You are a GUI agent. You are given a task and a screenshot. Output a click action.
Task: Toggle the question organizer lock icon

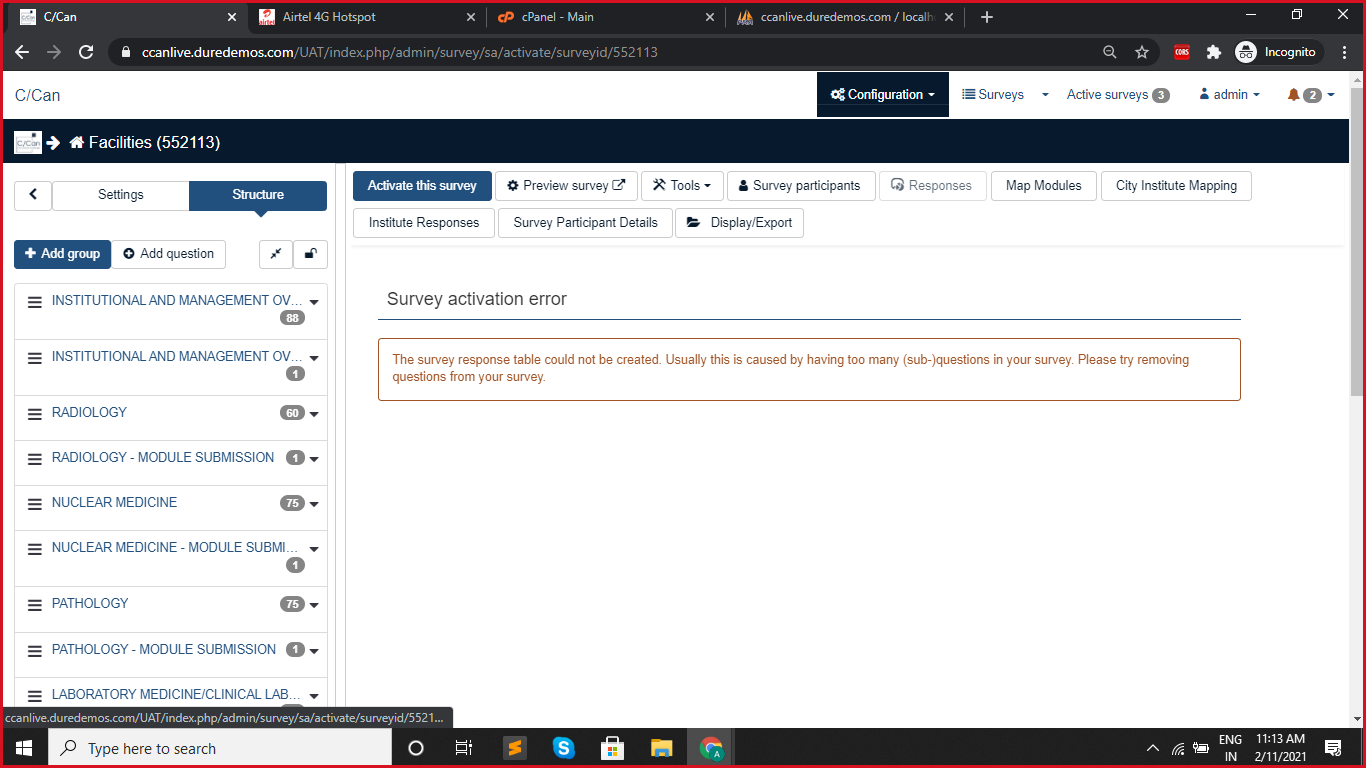pos(310,254)
